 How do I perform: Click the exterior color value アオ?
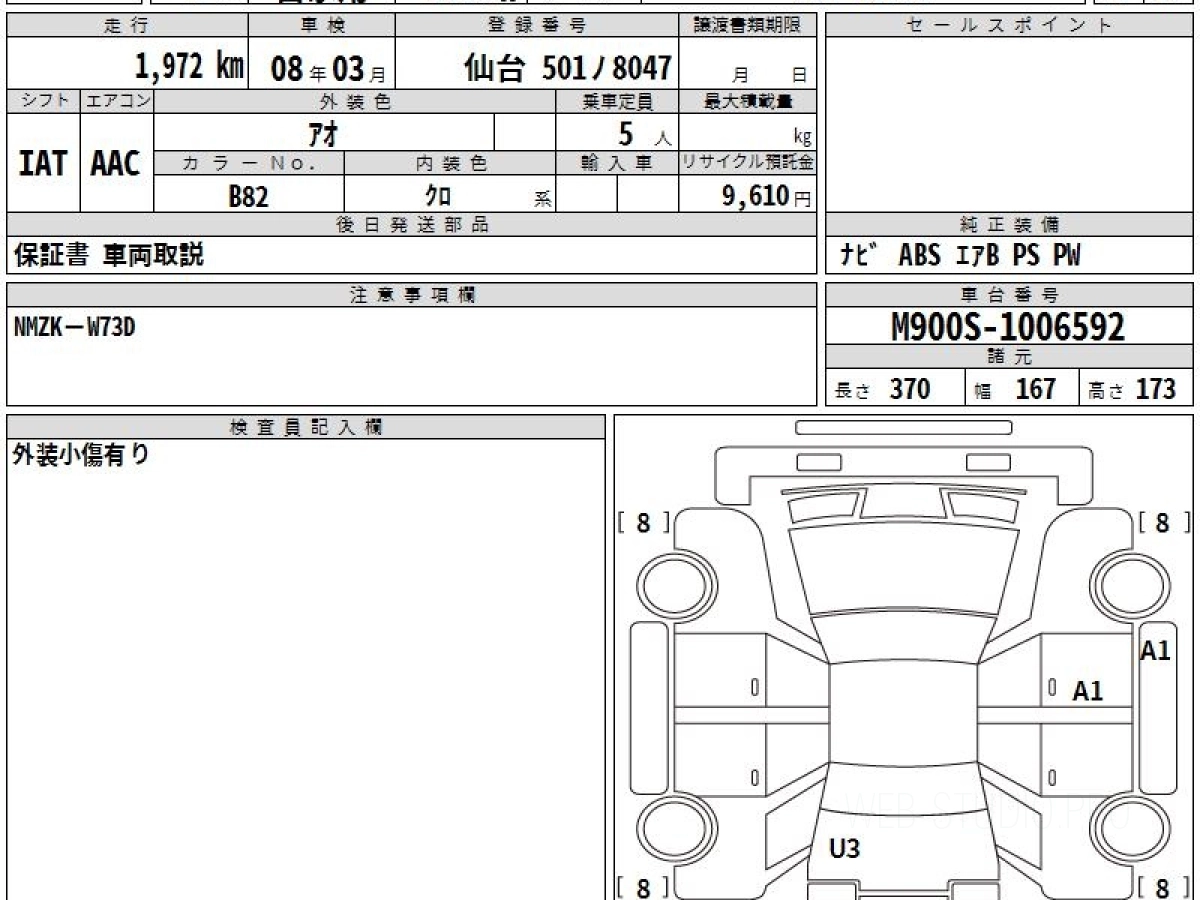pos(325,133)
